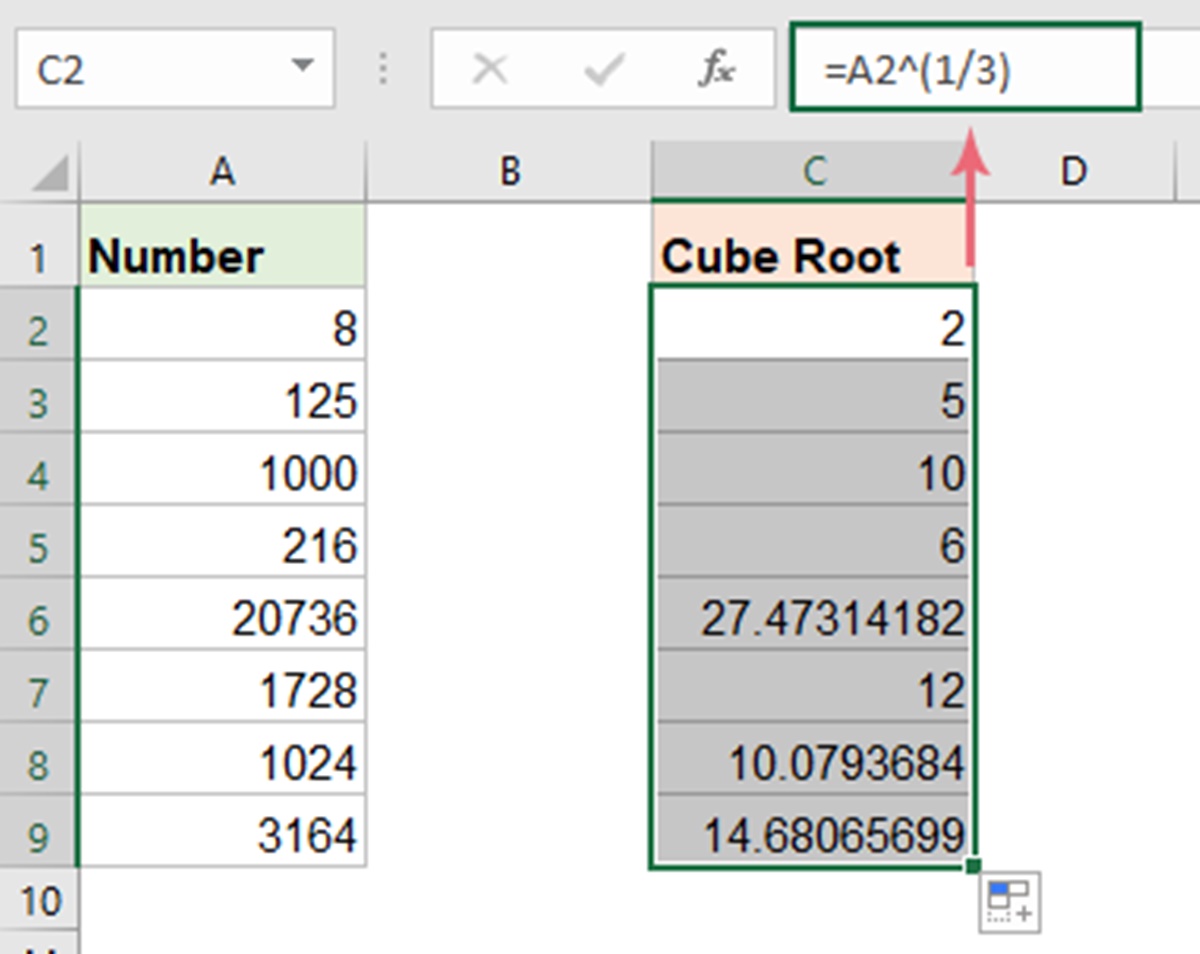Open the Auto Fill Options button
The image size is (1200, 954).
[1011, 902]
